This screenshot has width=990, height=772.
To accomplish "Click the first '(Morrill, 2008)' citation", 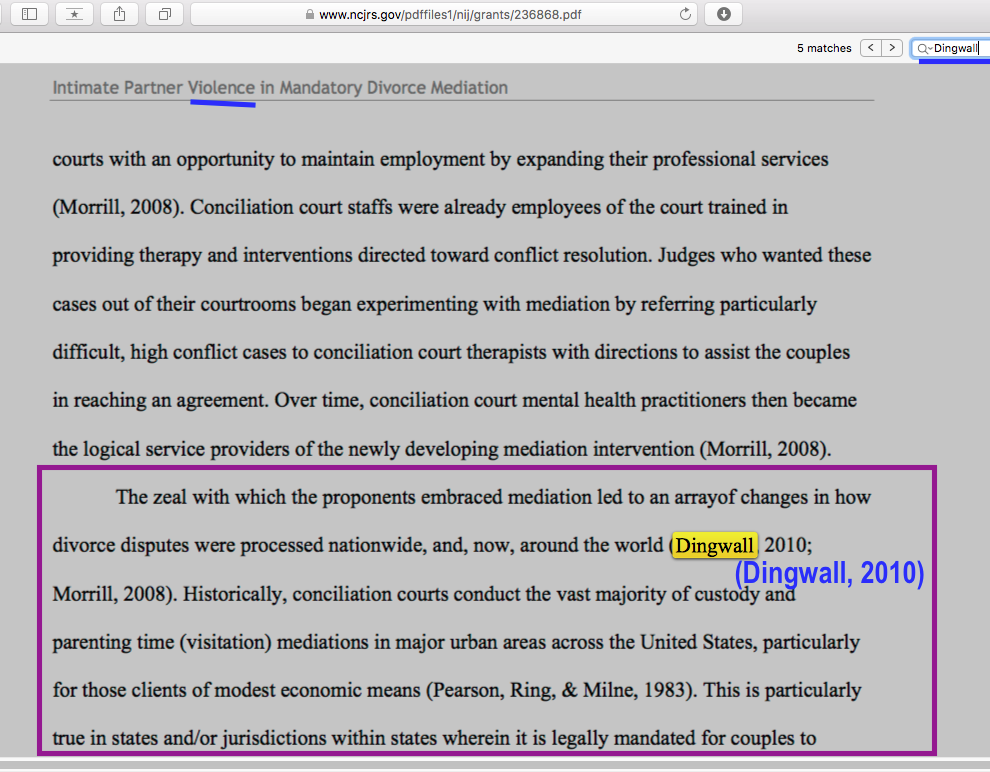I will click(x=116, y=207).
